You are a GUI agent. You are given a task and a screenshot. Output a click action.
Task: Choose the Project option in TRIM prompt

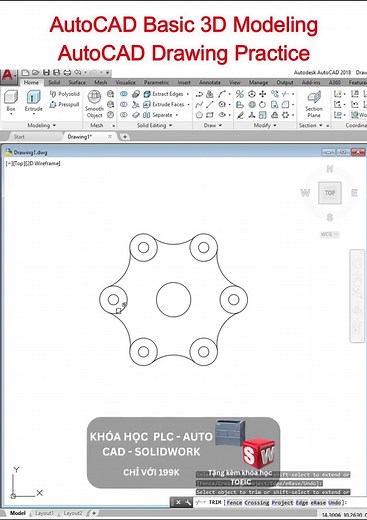pos(282,502)
